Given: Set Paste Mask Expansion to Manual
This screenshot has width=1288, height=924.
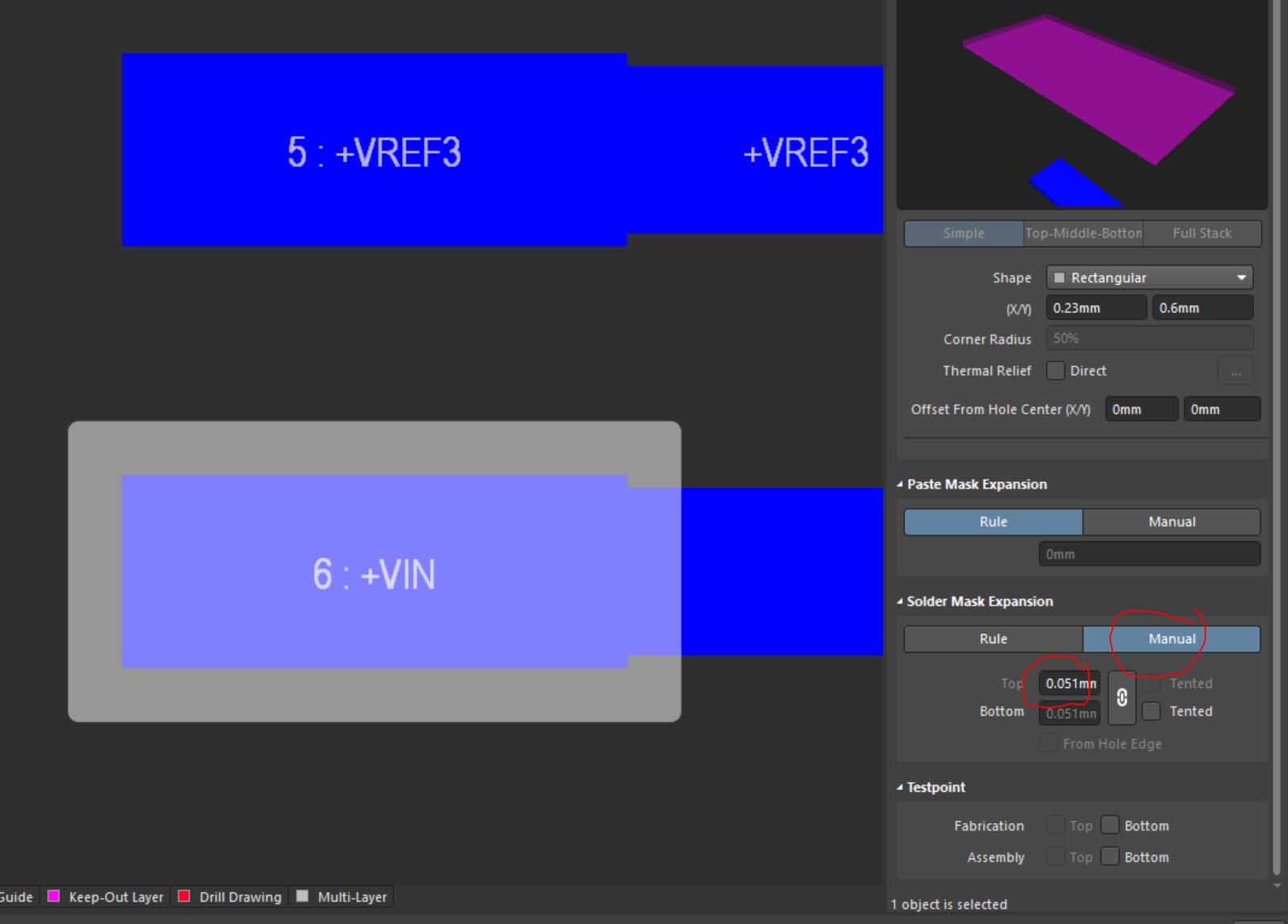Looking at the screenshot, I should click(1171, 522).
